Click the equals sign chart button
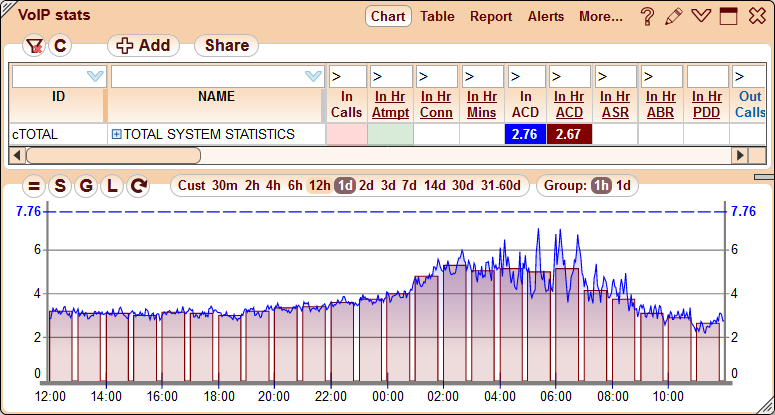Viewport: 775px width, 415px height. (34, 186)
